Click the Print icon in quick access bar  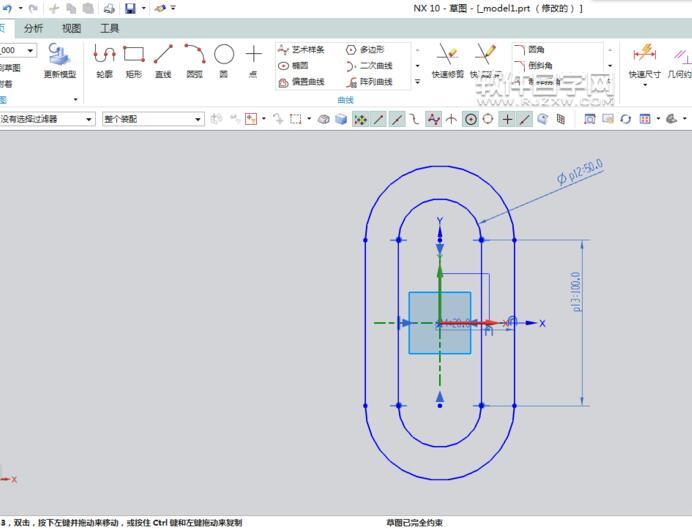click(x=109, y=8)
